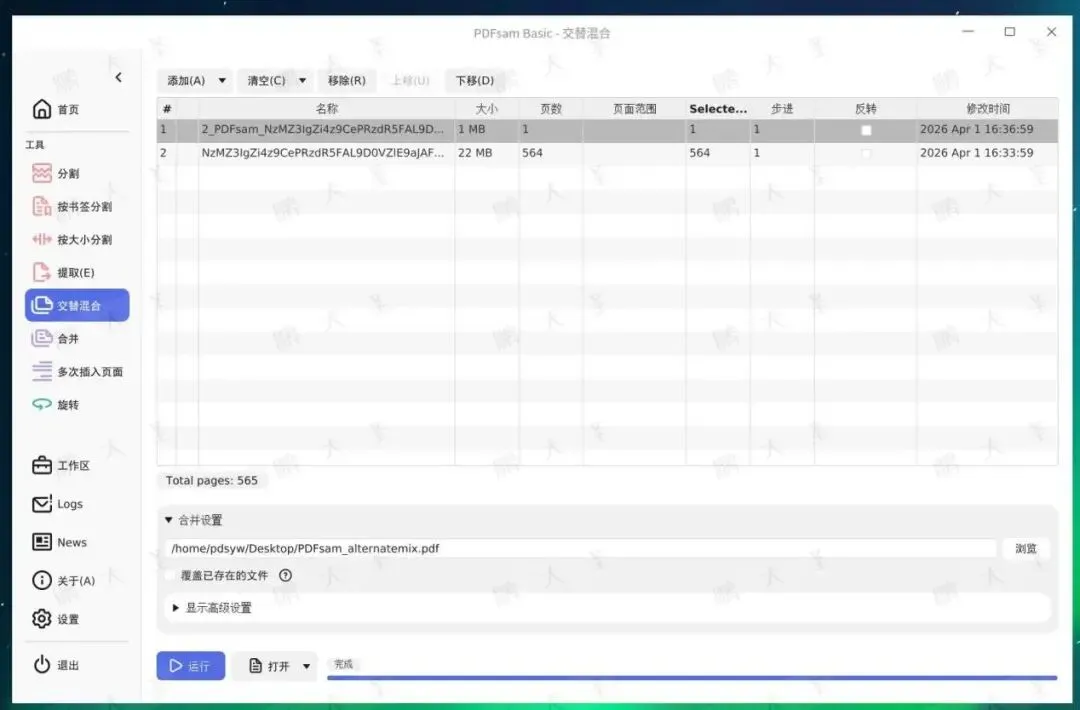Collapse the 合并设置 section
1080x710 pixels.
169,520
